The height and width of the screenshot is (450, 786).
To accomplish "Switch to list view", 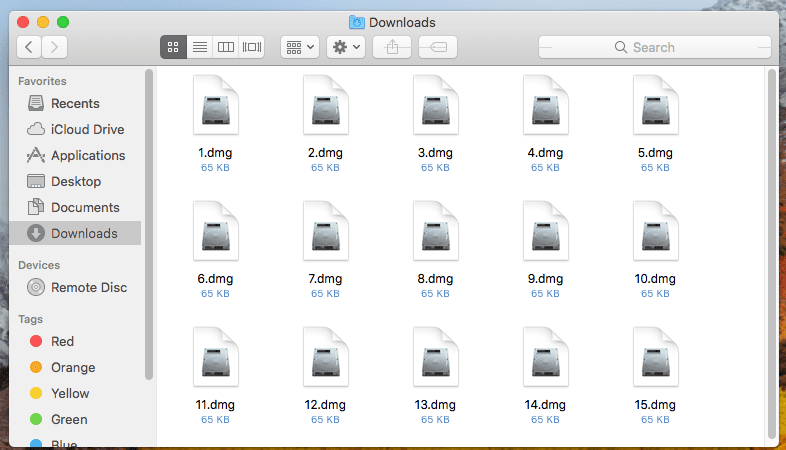I will 200,47.
